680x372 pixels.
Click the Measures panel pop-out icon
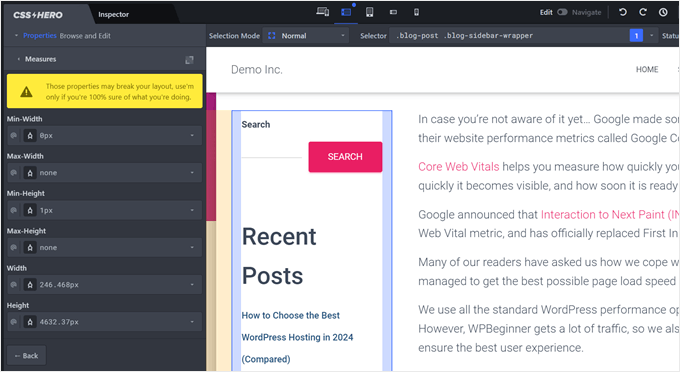pyautogui.click(x=189, y=60)
